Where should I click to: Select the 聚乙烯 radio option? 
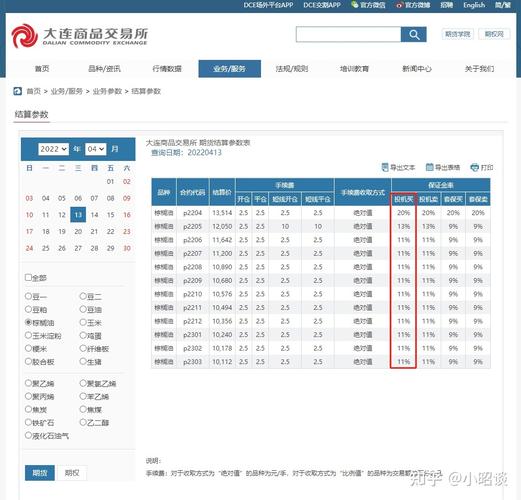point(28,383)
